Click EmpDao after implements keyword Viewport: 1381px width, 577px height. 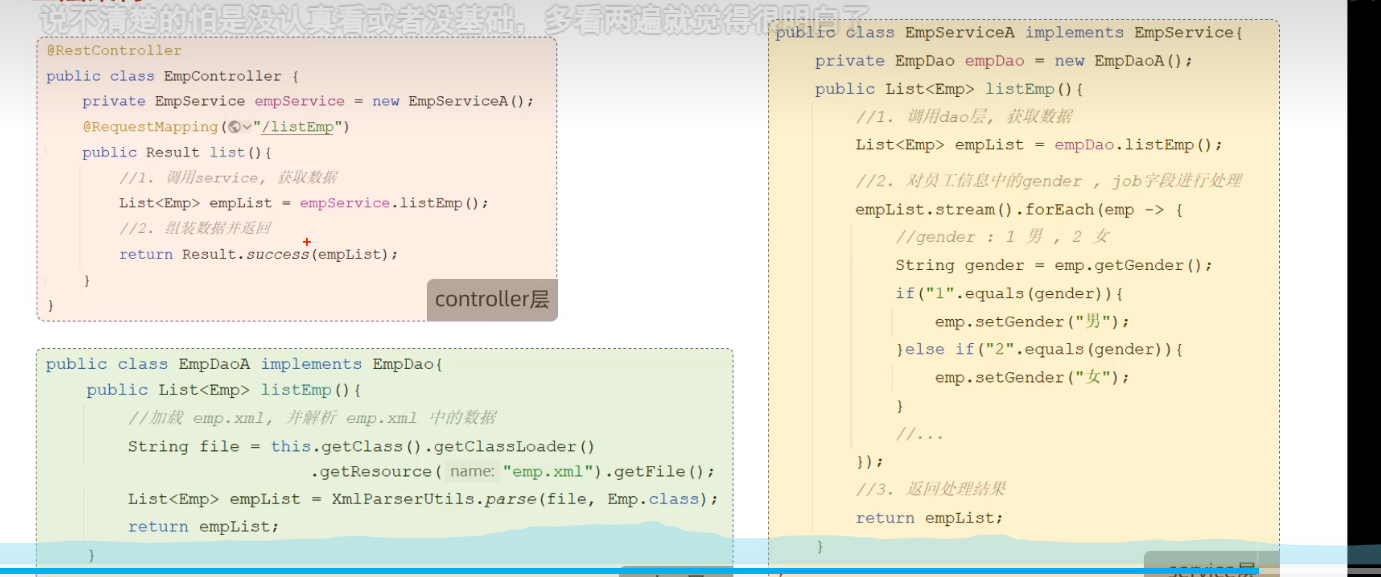[x=403, y=364]
